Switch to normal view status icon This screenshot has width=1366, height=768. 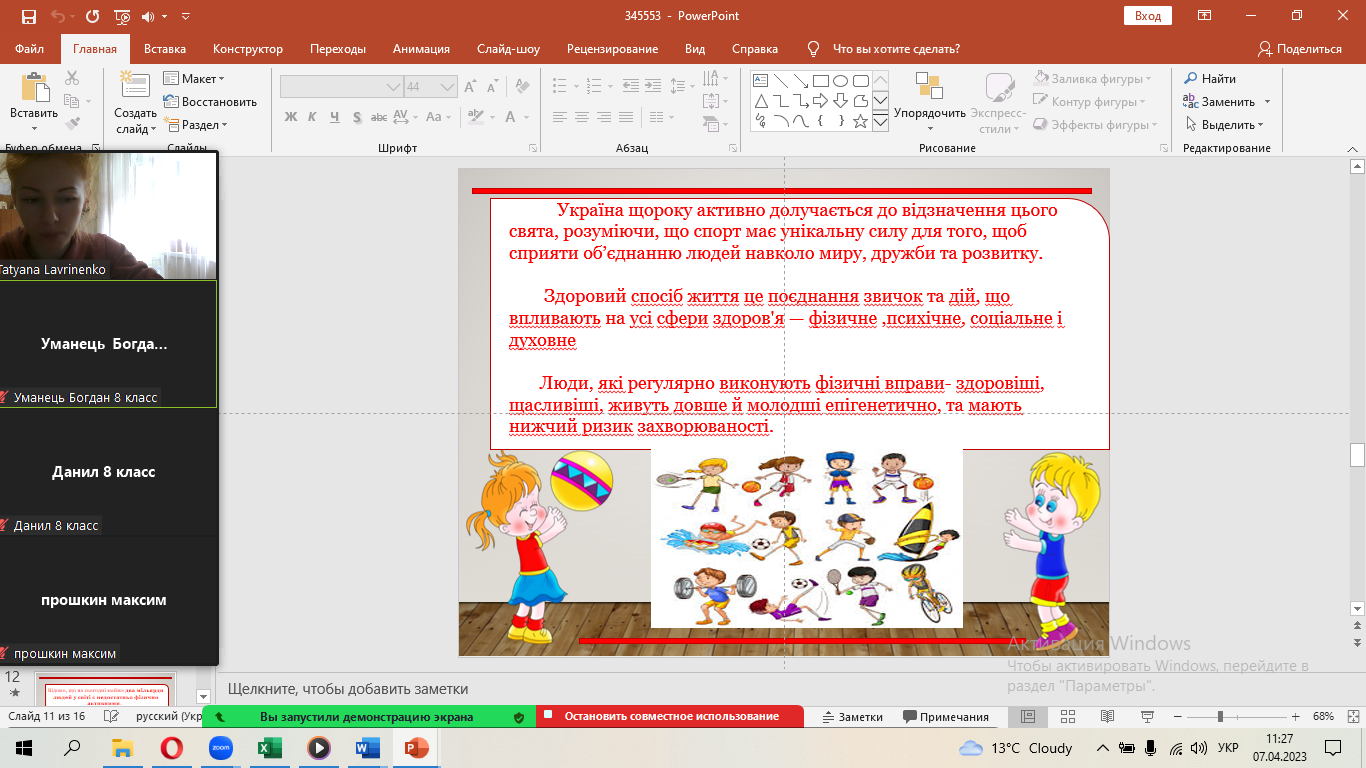[1027, 717]
